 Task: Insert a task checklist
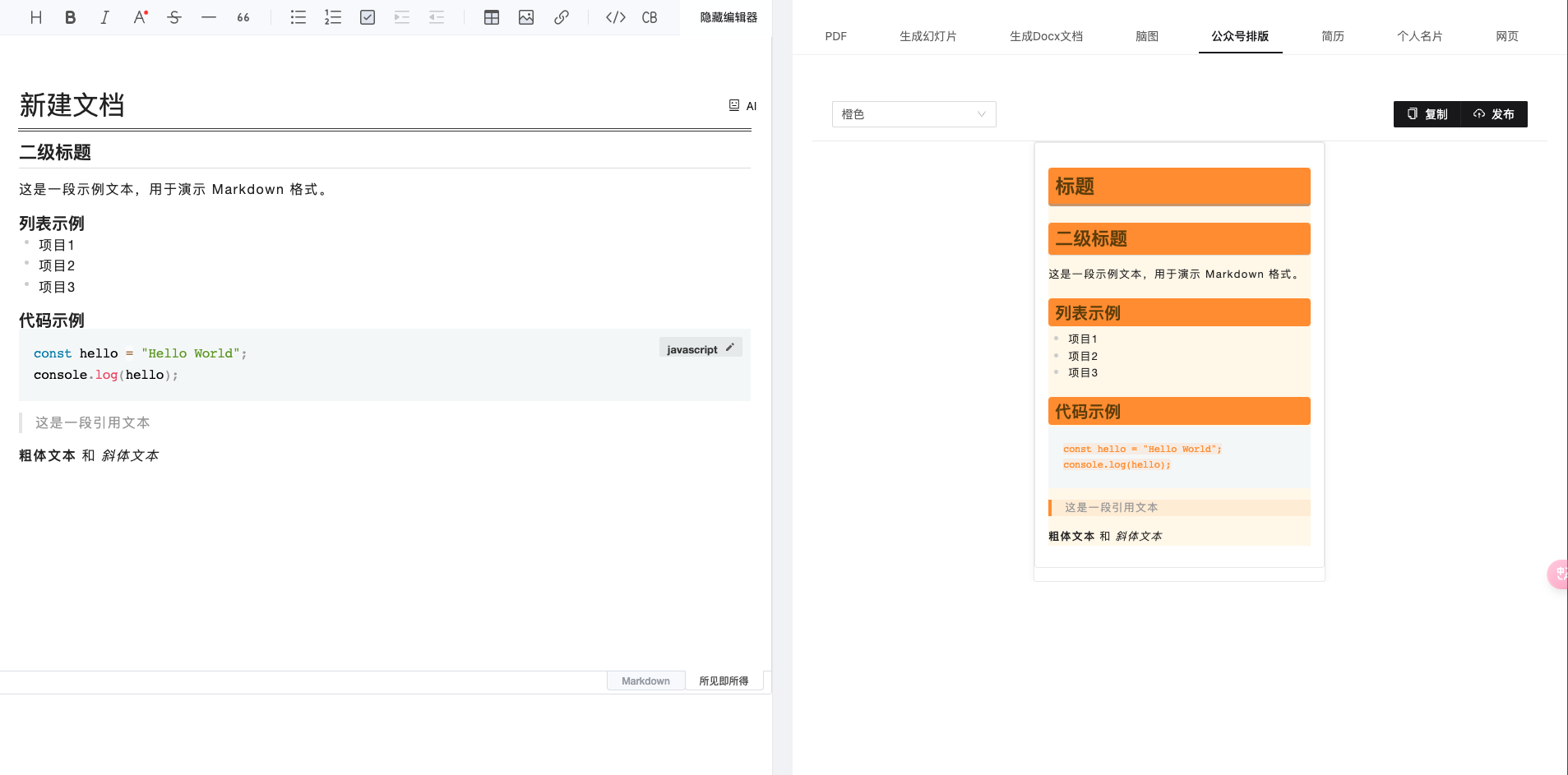[x=368, y=17]
